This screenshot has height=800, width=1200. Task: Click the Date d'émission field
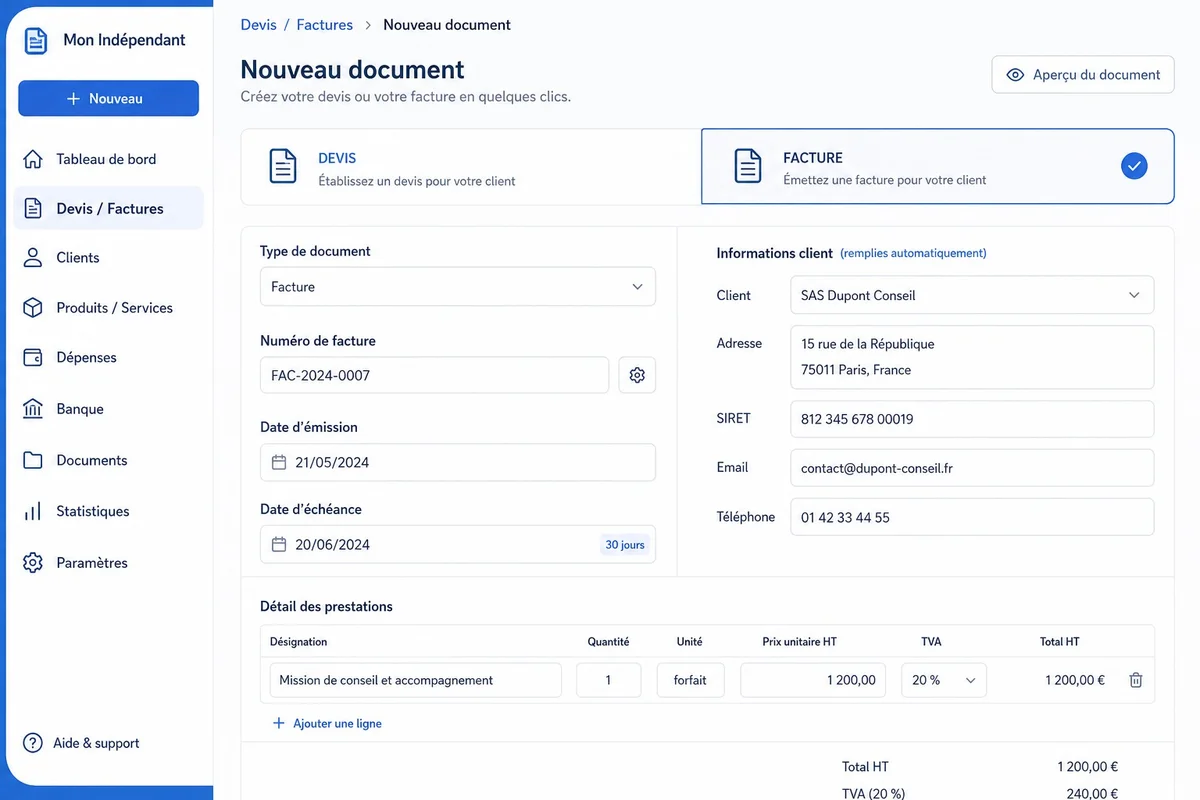(458, 463)
